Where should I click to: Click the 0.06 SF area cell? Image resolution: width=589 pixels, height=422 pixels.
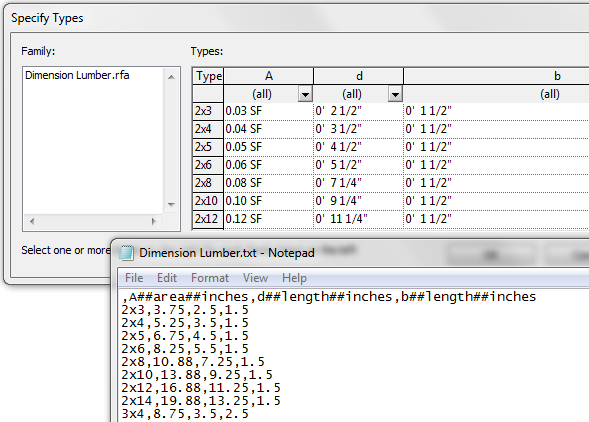coord(269,165)
